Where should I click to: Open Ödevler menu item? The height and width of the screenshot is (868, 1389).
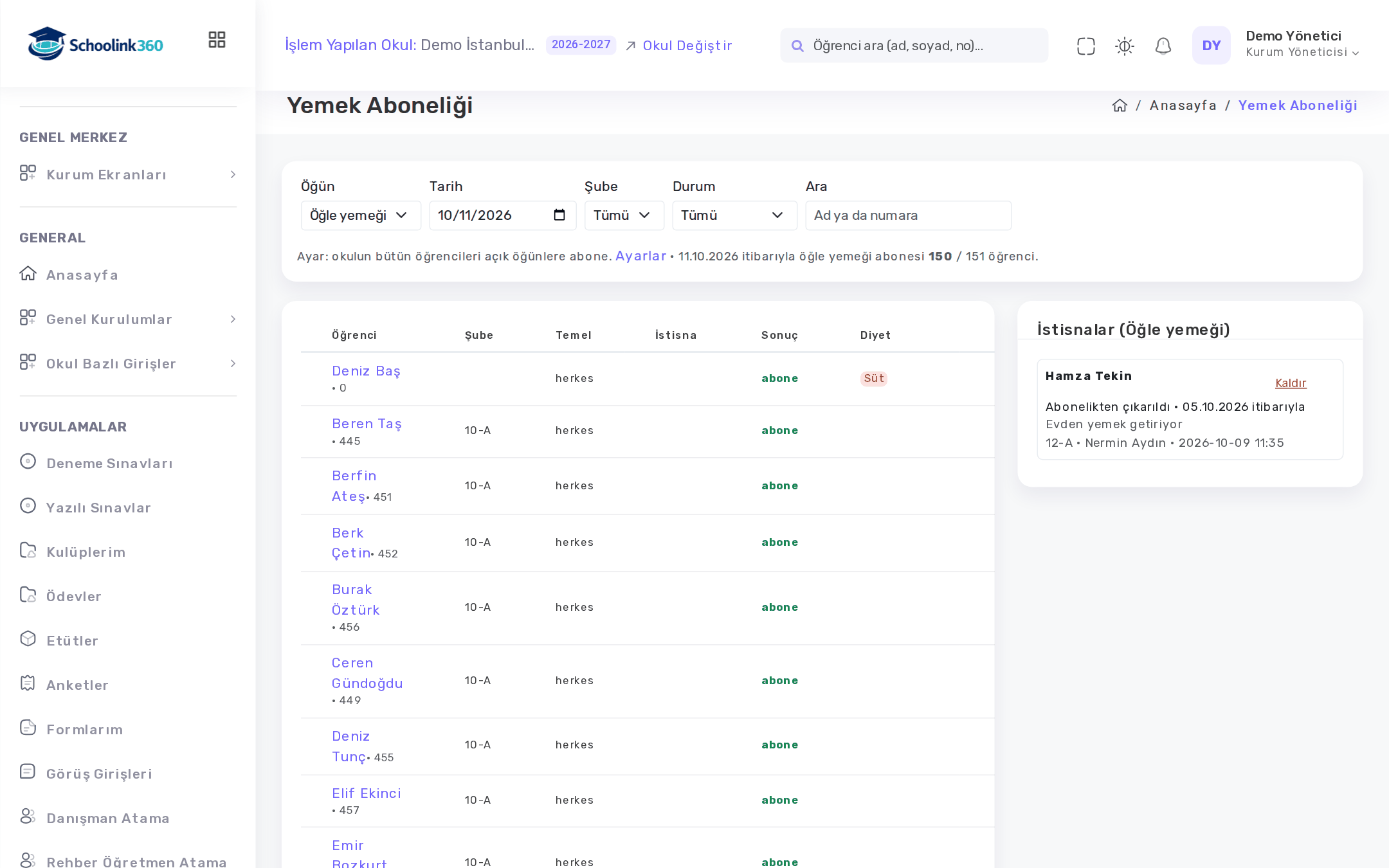(x=73, y=597)
